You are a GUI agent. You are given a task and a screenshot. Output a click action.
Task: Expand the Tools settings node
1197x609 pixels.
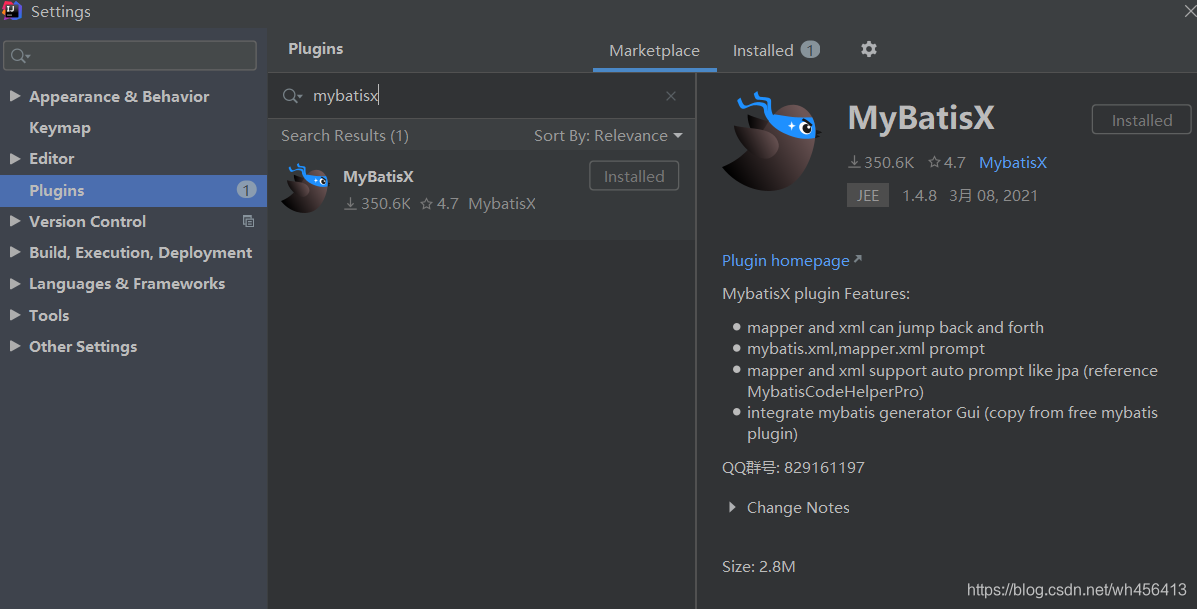coord(15,315)
